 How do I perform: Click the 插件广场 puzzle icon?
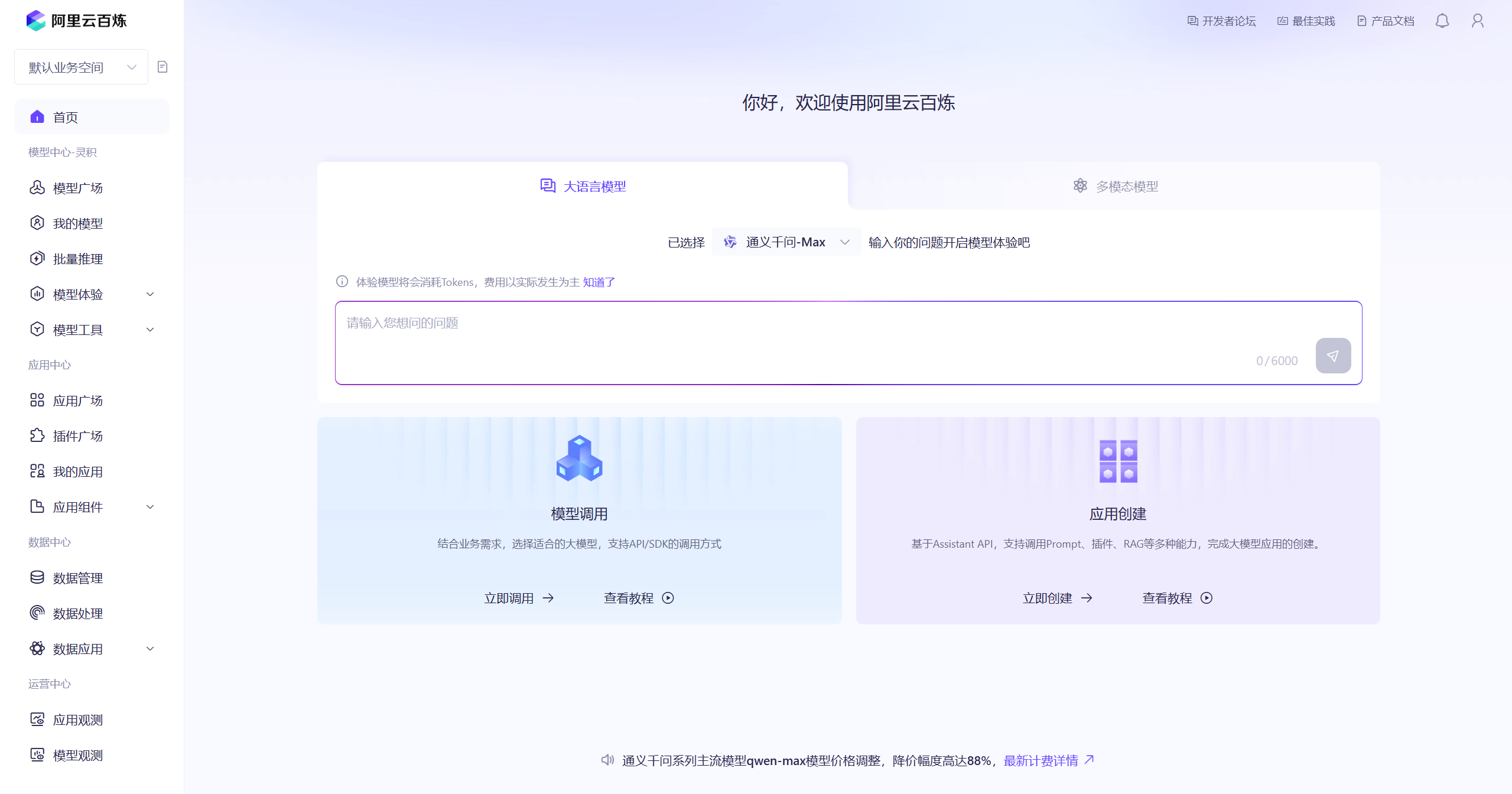click(37, 436)
